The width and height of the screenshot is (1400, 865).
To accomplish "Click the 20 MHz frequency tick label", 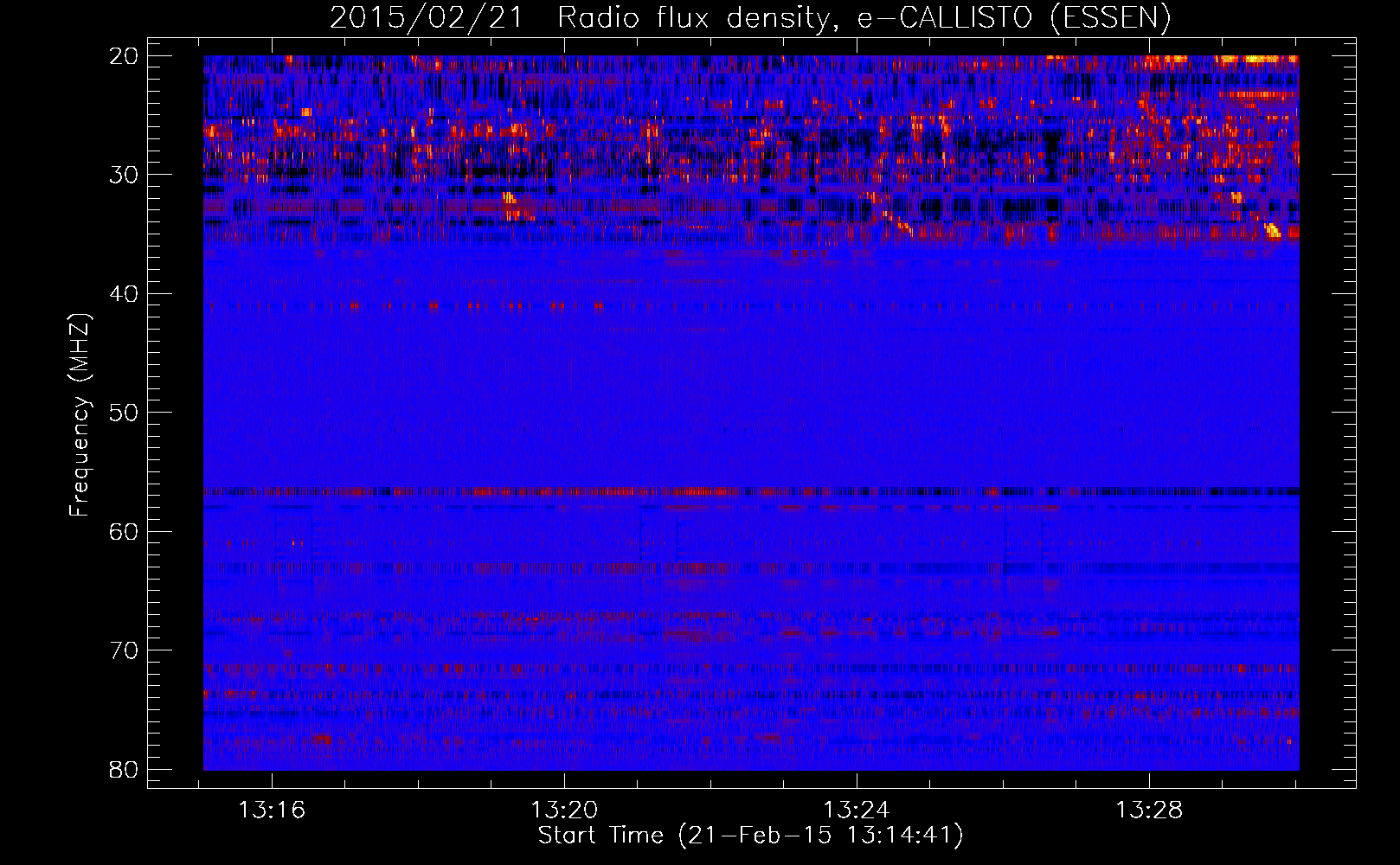I will tap(124, 56).
